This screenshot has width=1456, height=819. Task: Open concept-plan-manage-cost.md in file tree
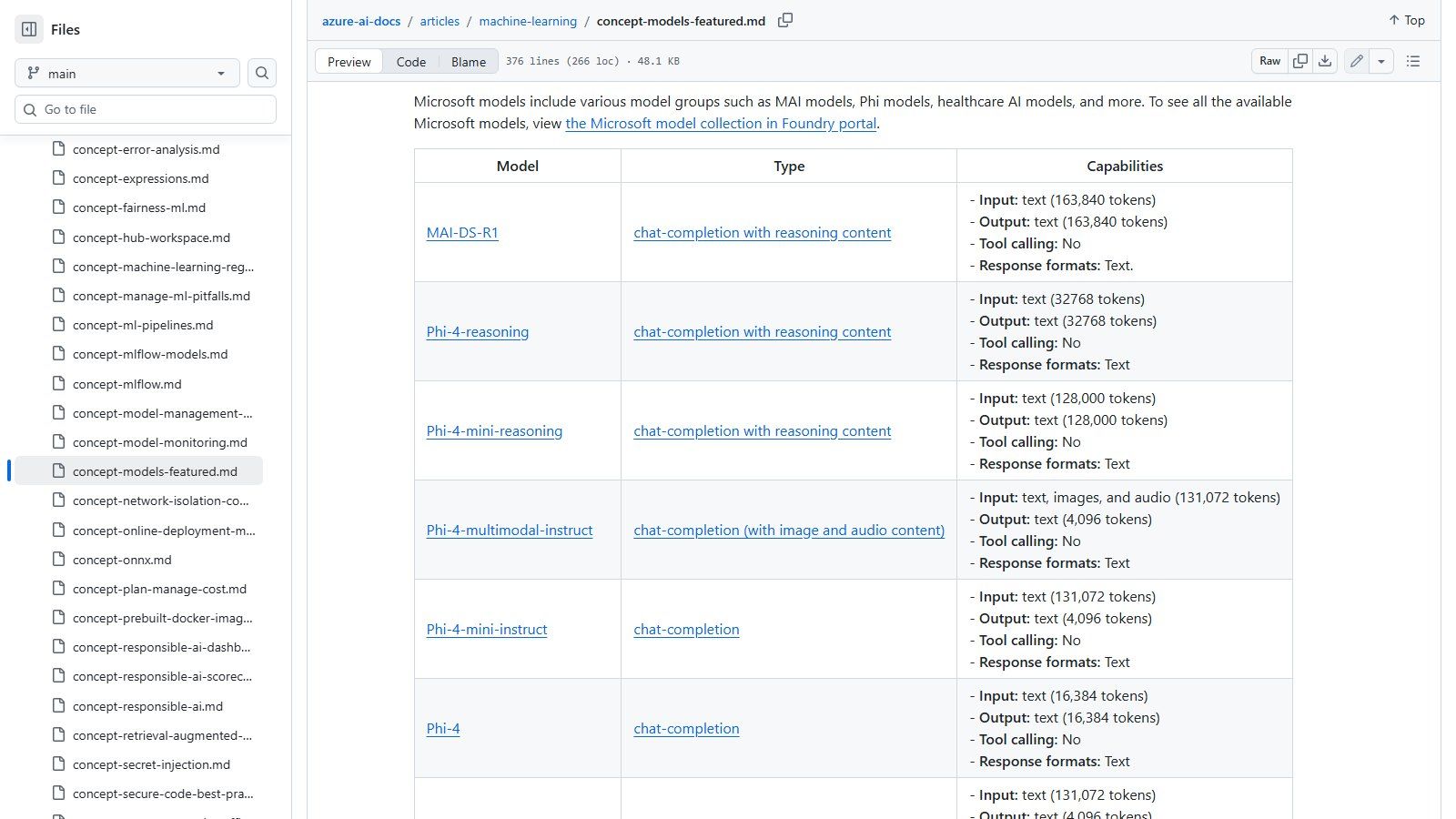tap(159, 589)
